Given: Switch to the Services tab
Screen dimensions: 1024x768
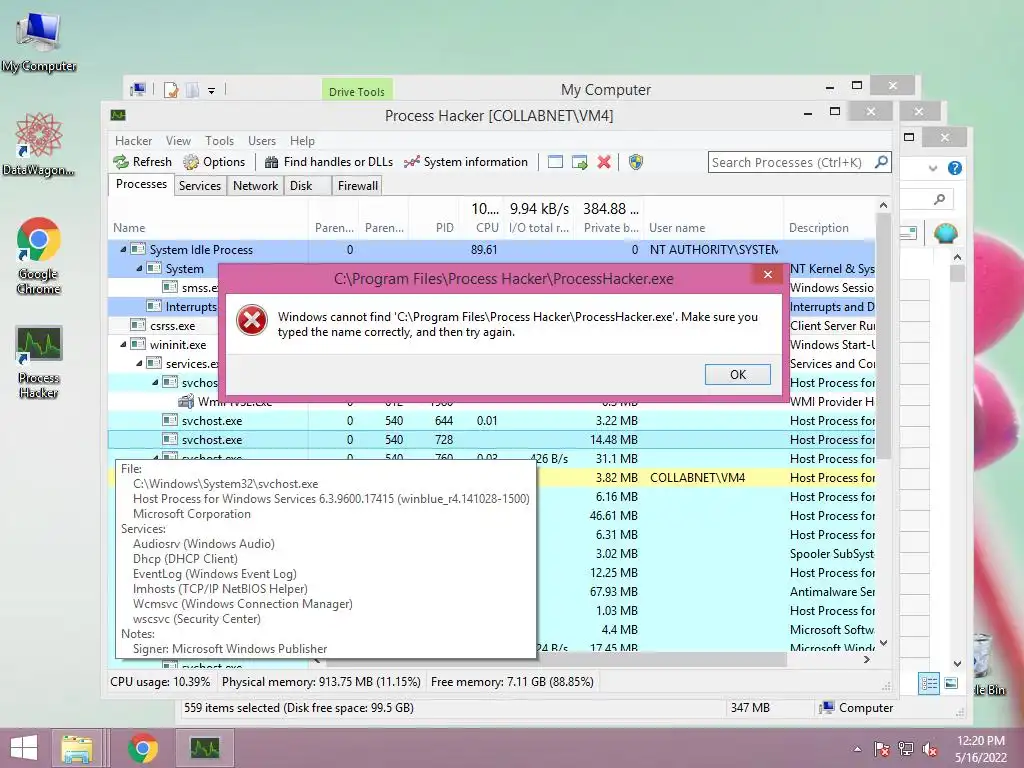Looking at the screenshot, I should 200,185.
